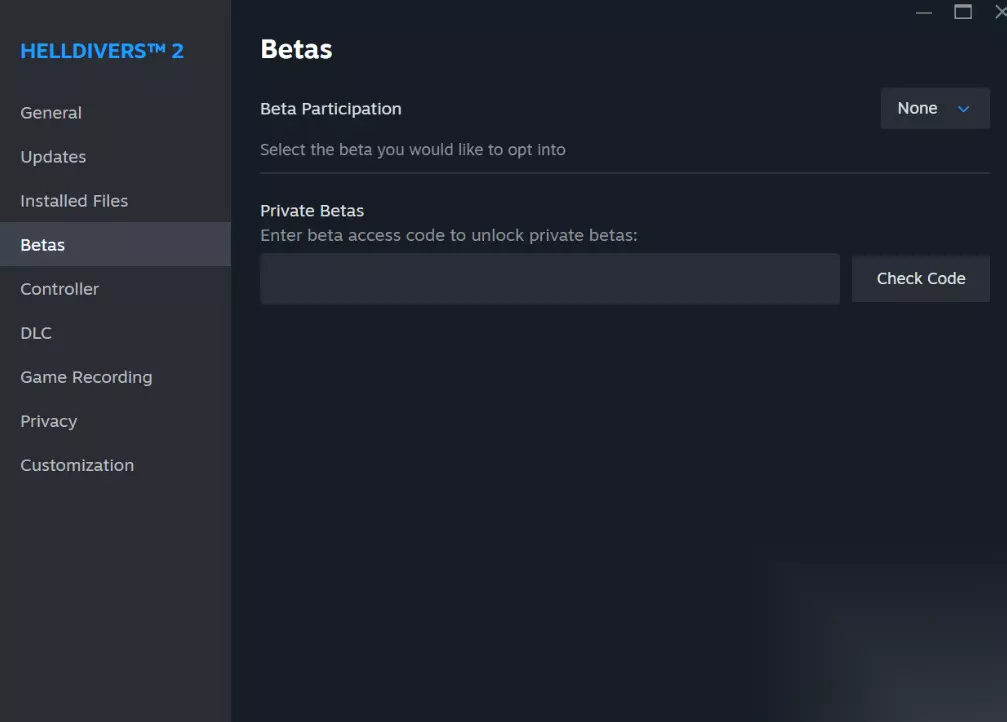Click the beta access code input field

(x=550, y=279)
